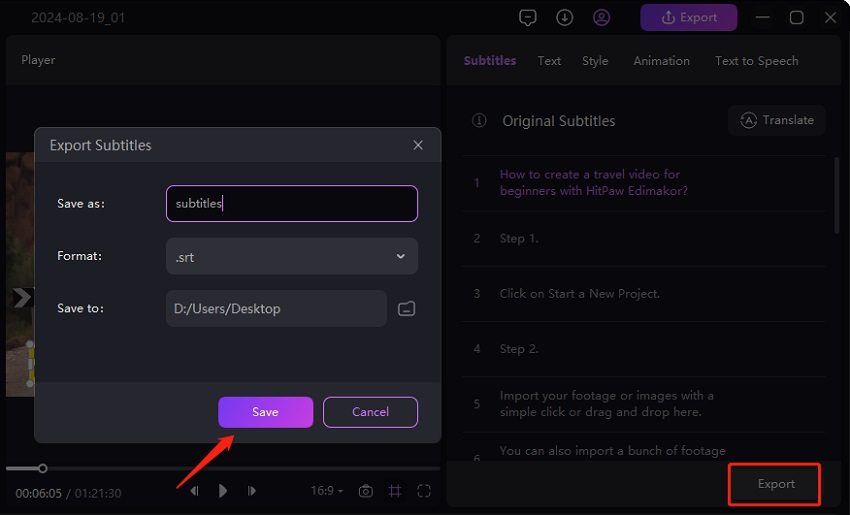The height and width of the screenshot is (515, 850).
Task: Step back to the previous frame
Action: (194, 491)
